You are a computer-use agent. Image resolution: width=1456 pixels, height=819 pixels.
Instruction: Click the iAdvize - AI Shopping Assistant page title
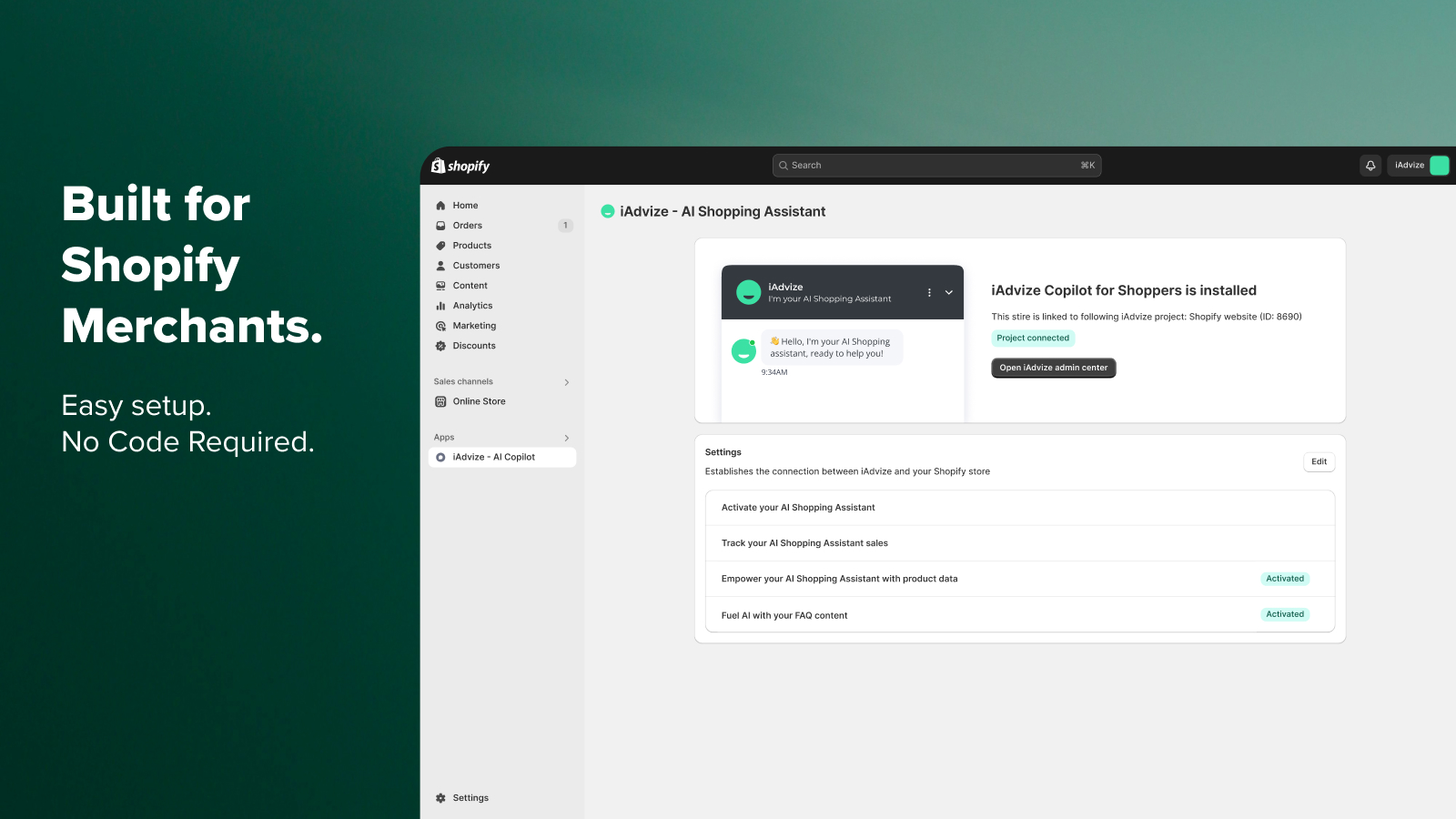(x=723, y=212)
